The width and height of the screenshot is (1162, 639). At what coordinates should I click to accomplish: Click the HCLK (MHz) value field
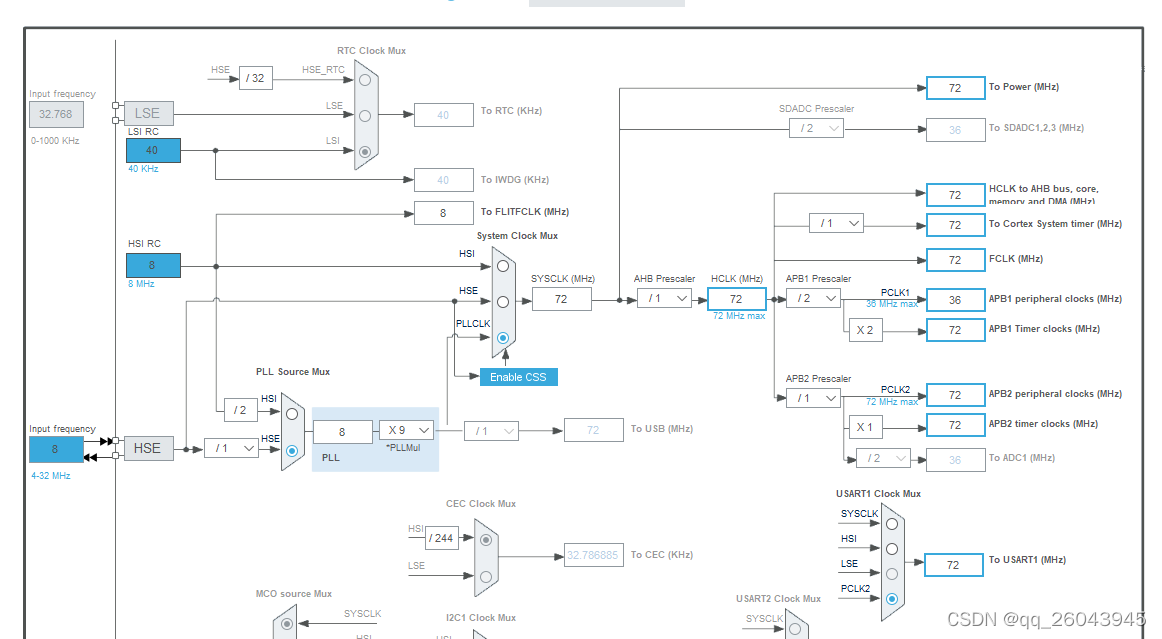coord(737,299)
